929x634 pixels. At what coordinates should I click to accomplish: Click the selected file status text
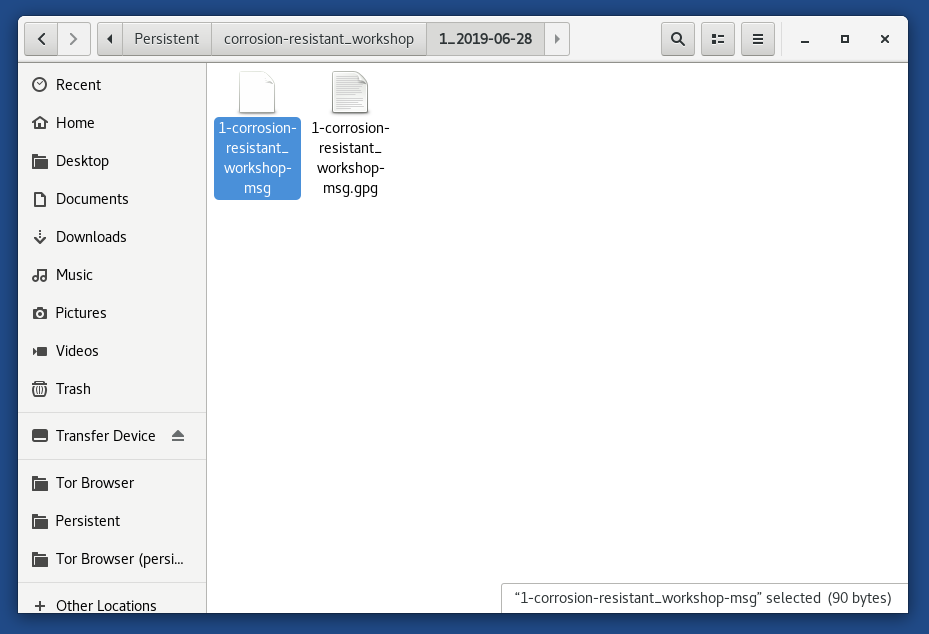tap(703, 598)
